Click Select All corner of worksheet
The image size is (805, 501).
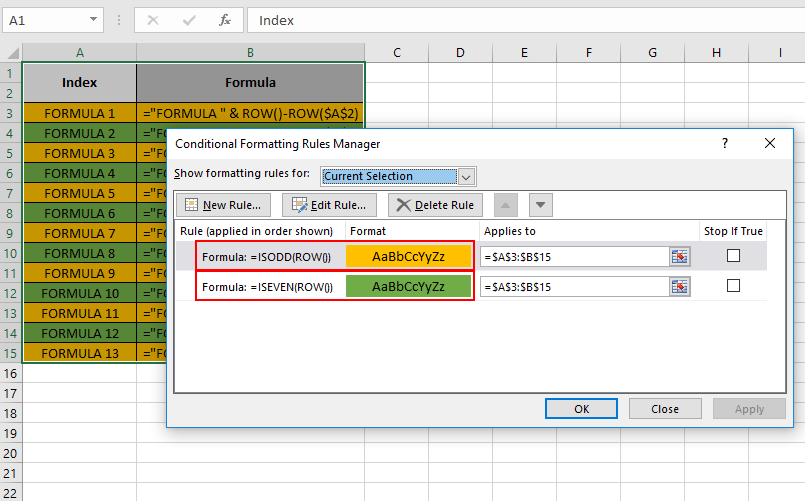pos(11,52)
